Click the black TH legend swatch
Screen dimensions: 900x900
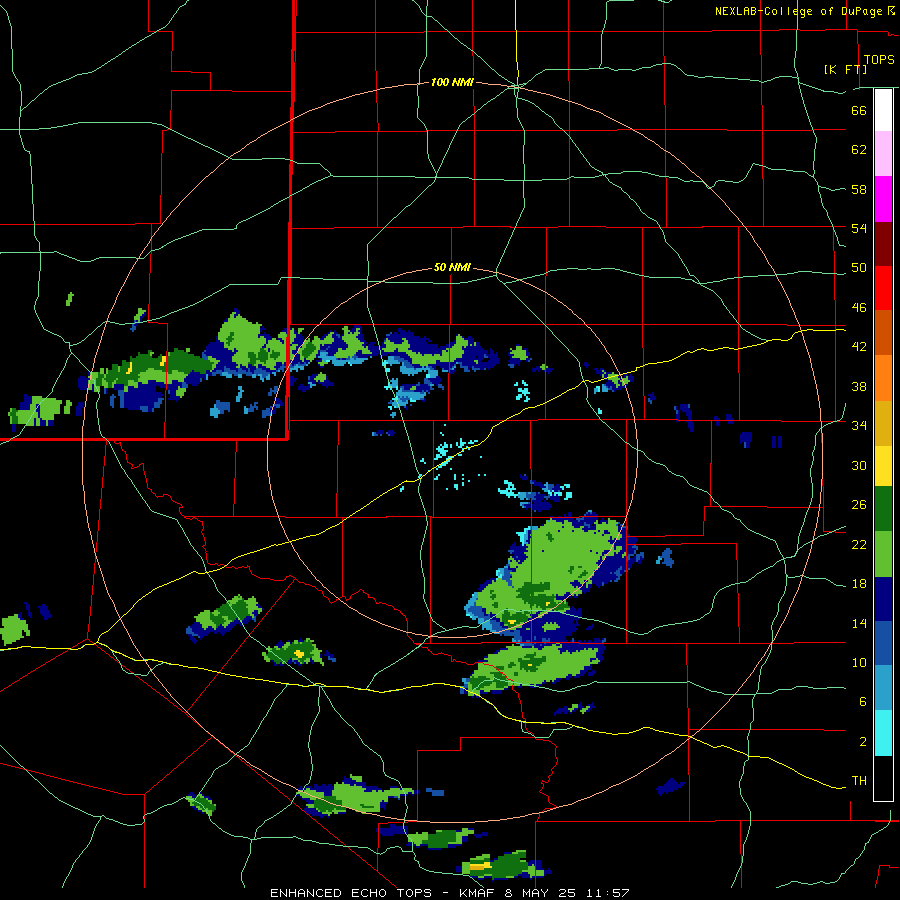(883, 778)
